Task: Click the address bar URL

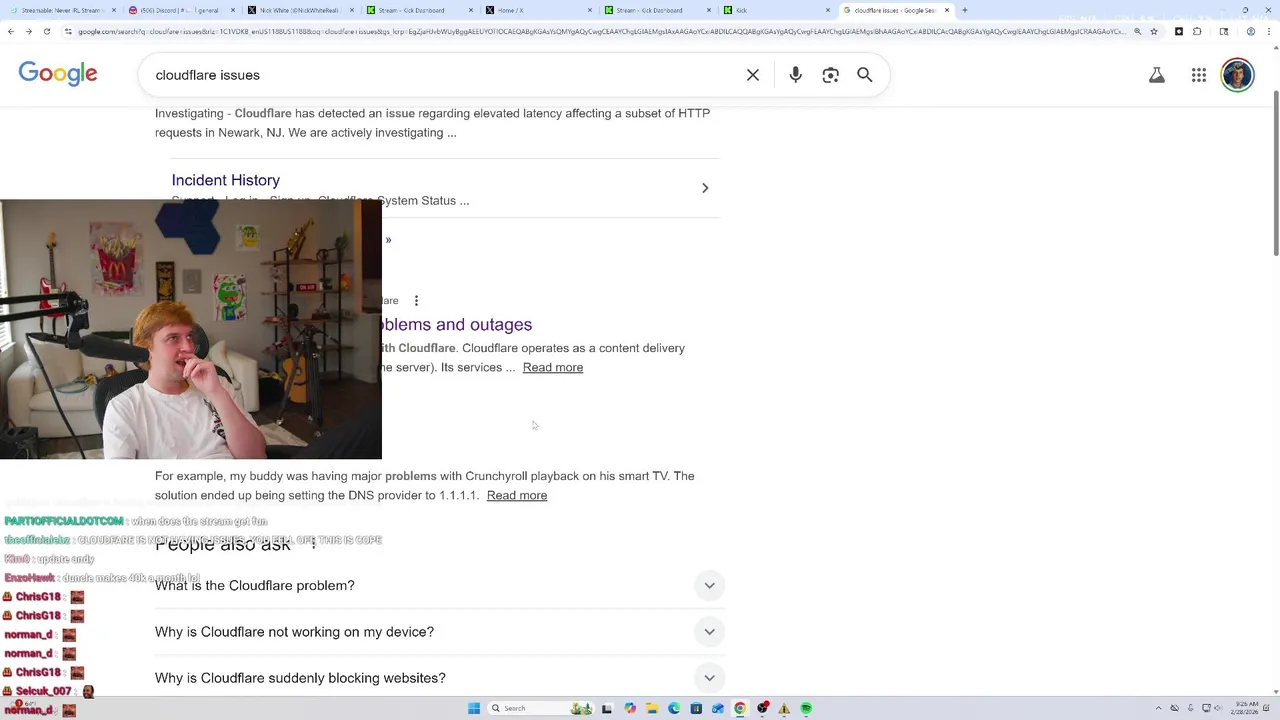Action: coord(600,31)
